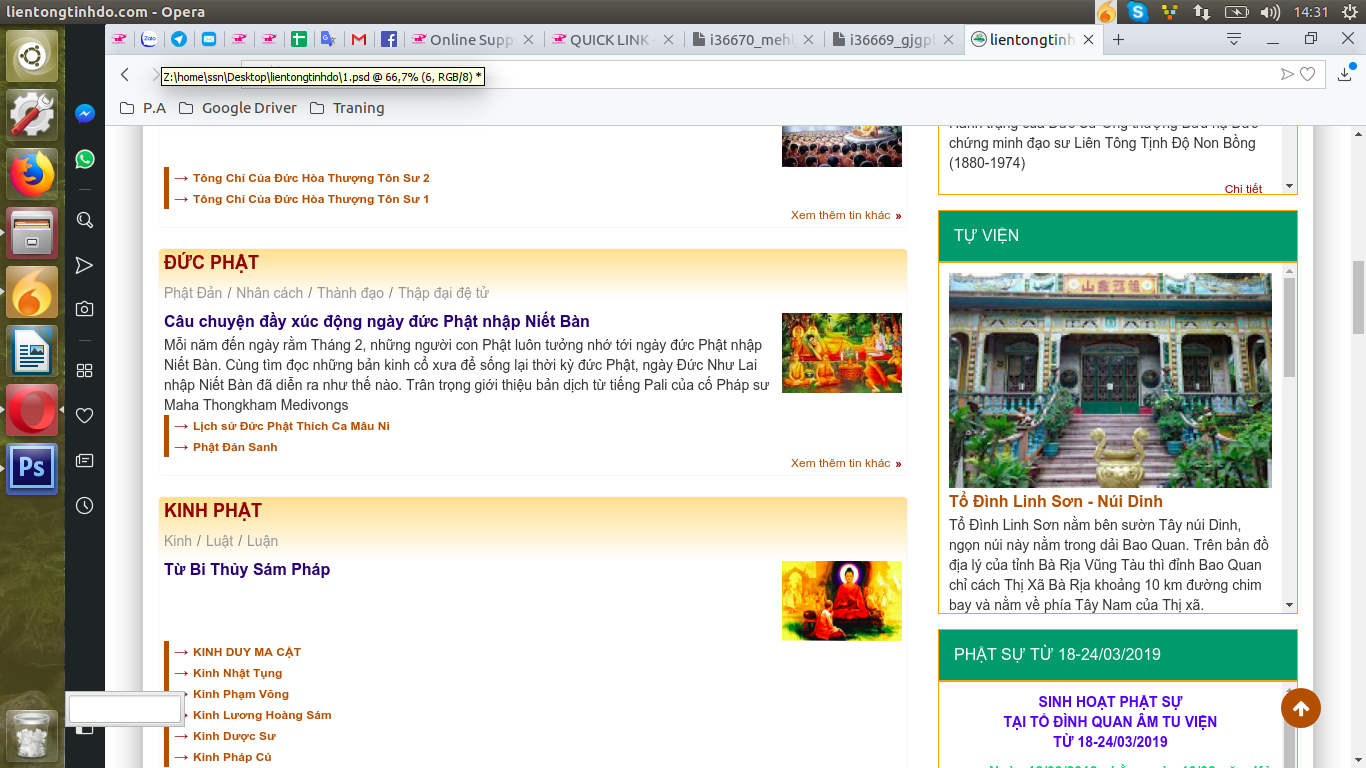This screenshot has width=1366, height=768.
Task: Click the send page arrow in address bar
Action: 1287,74
